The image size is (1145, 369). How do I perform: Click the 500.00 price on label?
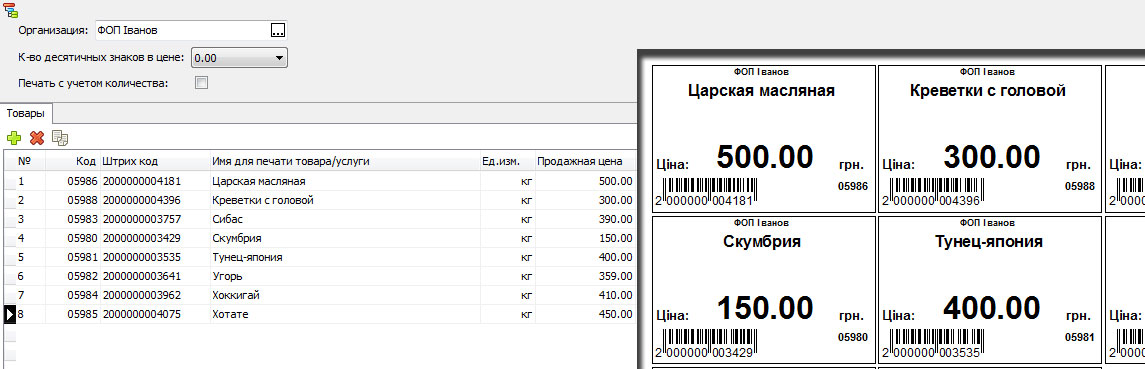click(x=765, y=156)
